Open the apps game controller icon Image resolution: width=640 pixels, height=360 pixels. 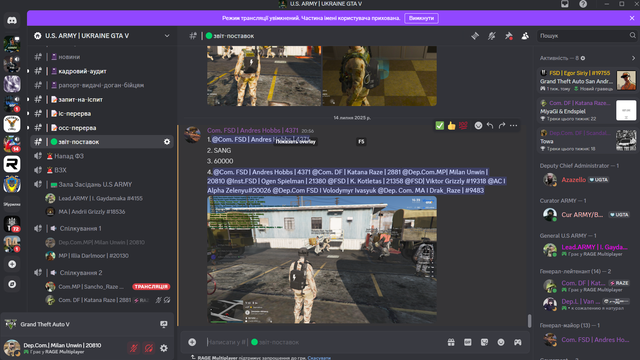(518, 342)
